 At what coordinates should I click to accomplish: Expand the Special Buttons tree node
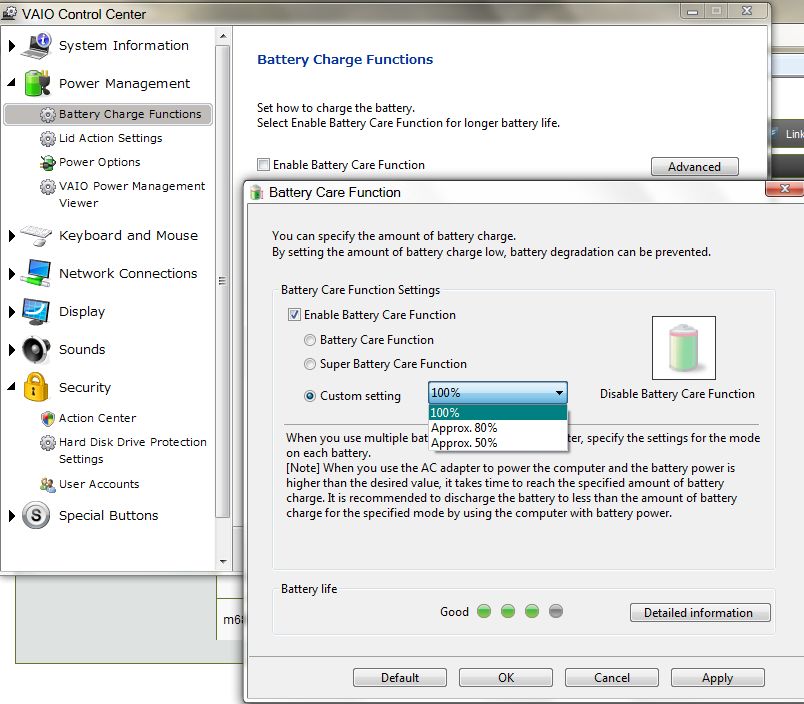[12, 516]
